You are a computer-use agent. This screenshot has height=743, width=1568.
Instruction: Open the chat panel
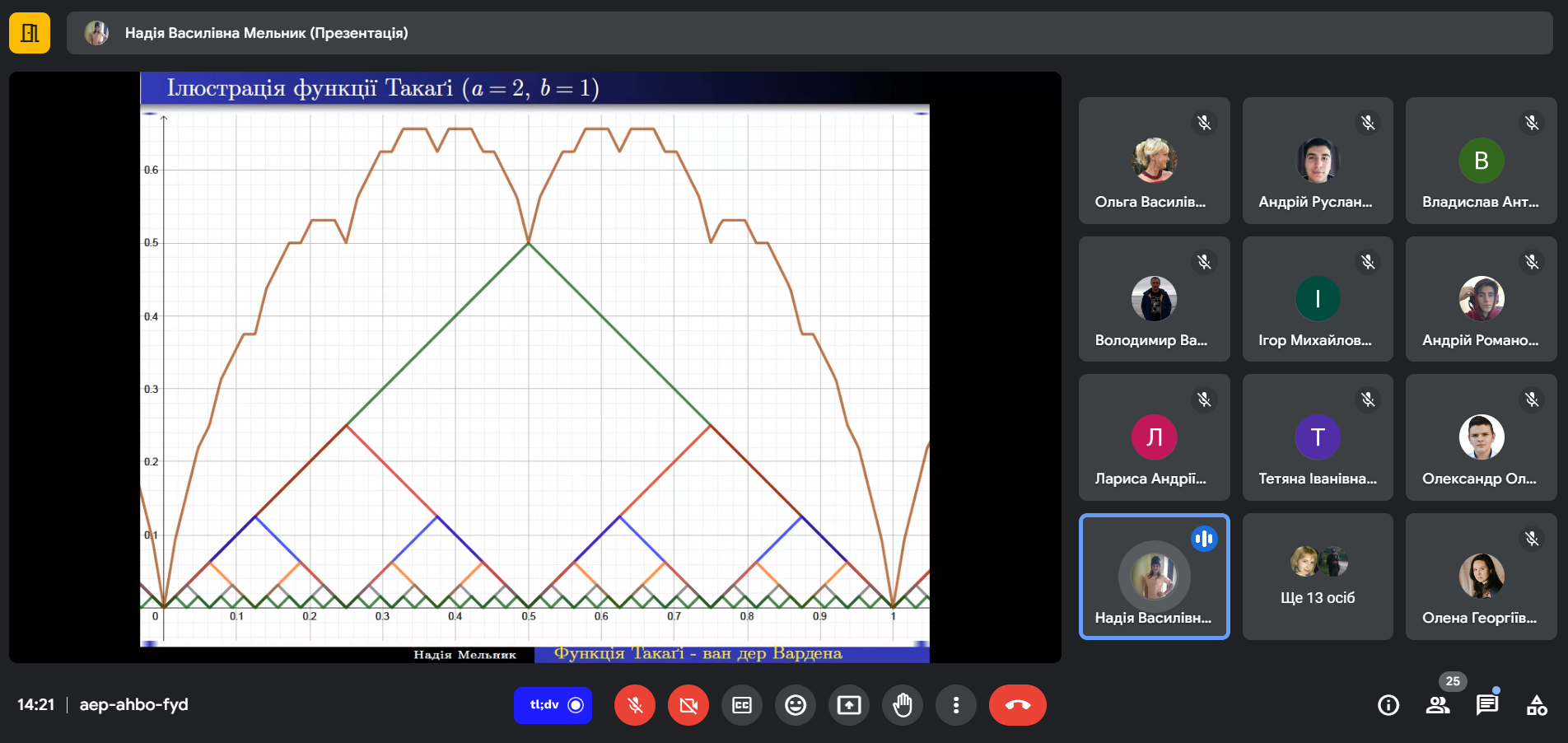1487,705
